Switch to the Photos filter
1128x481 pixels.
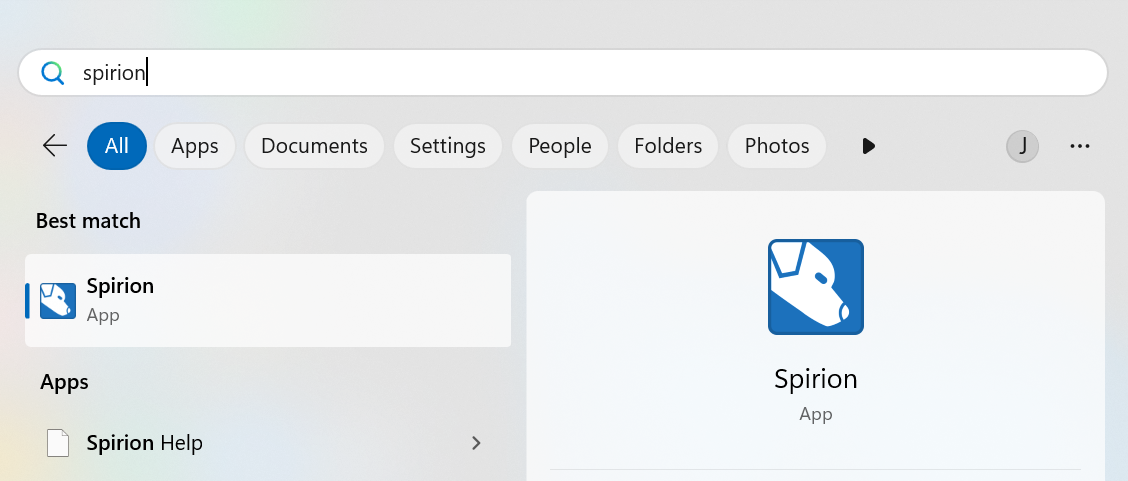click(x=777, y=146)
